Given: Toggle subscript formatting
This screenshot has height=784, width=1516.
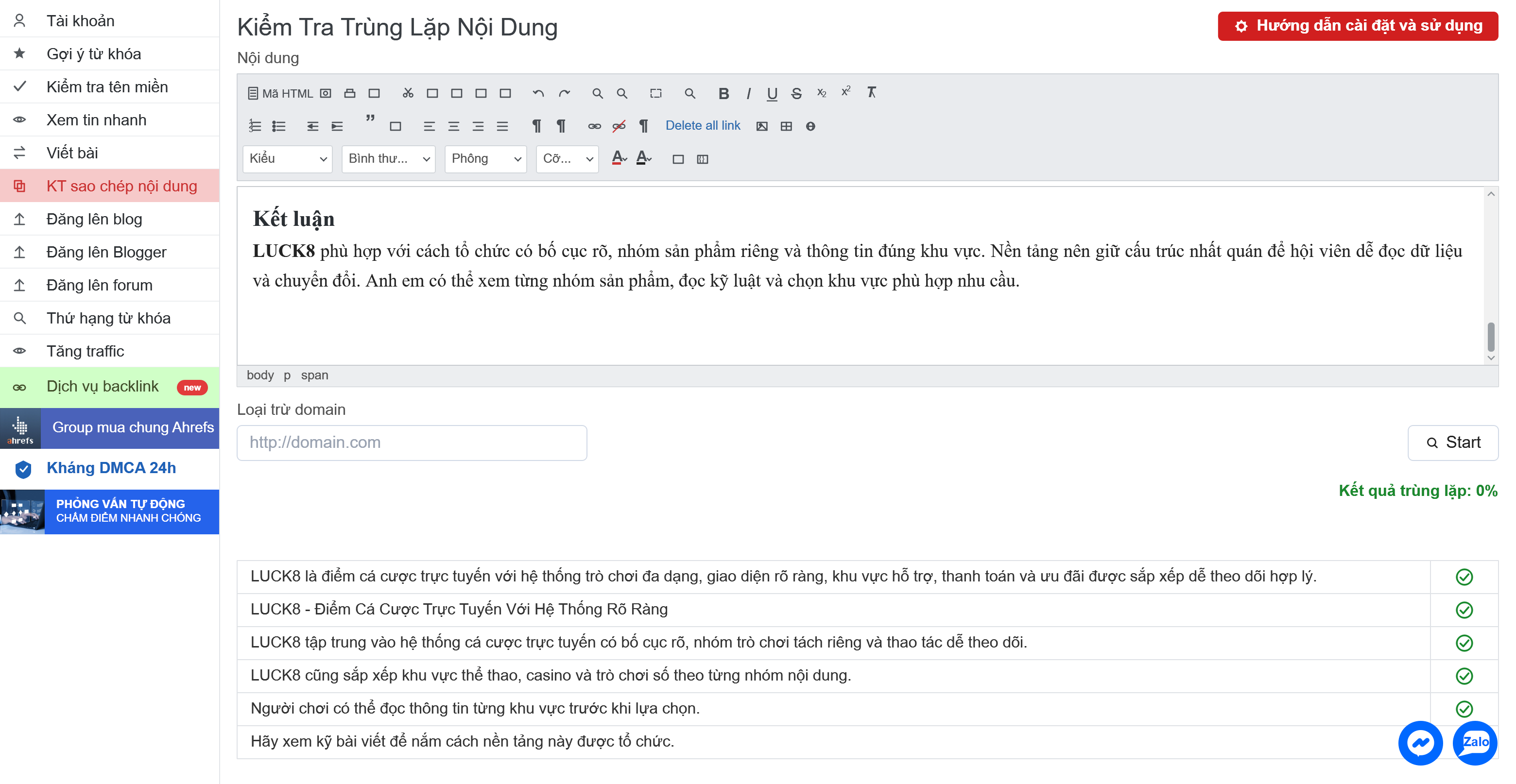Looking at the screenshot, I should tap(822, 93).
